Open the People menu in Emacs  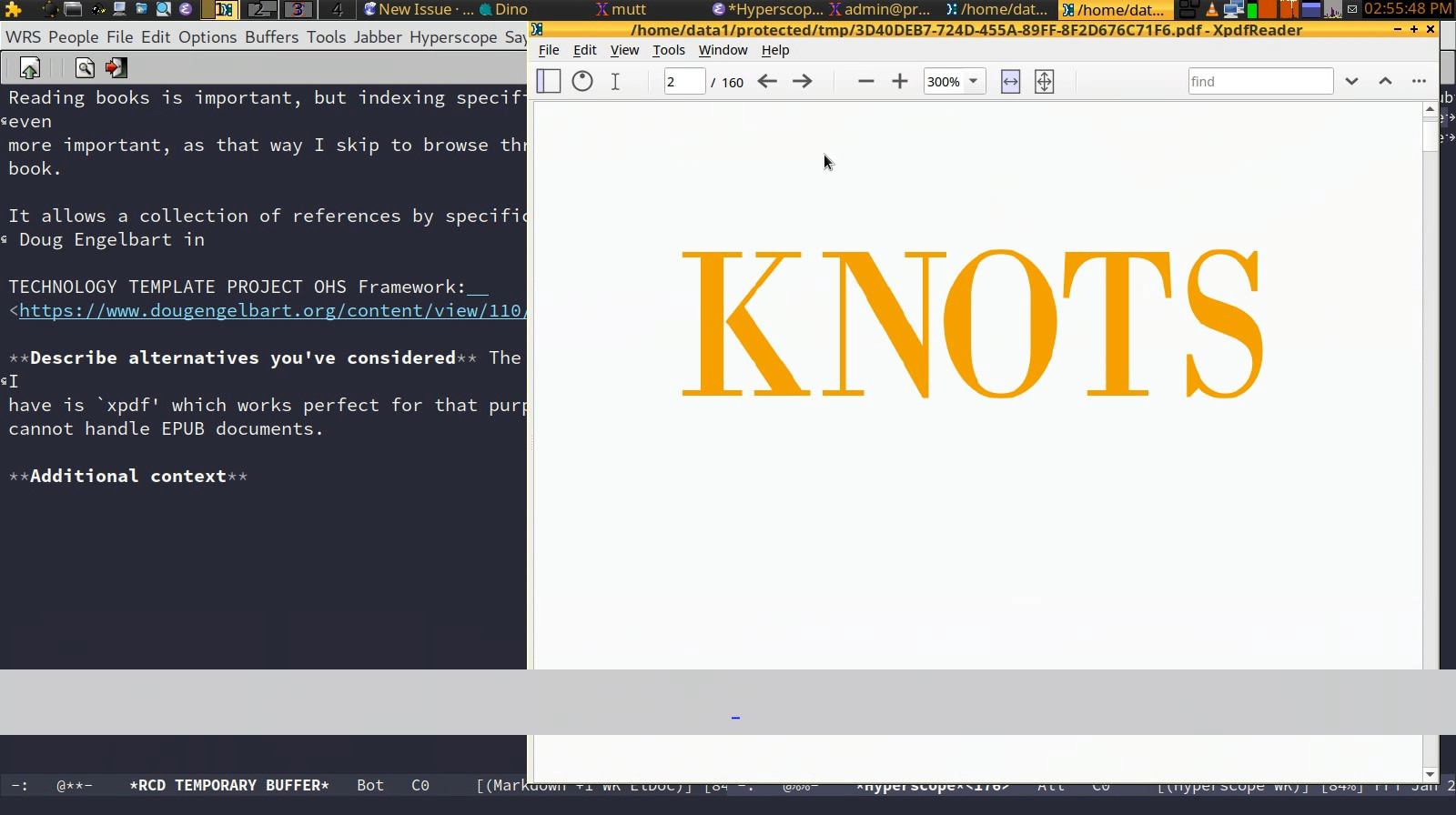[x=74, y=37]
